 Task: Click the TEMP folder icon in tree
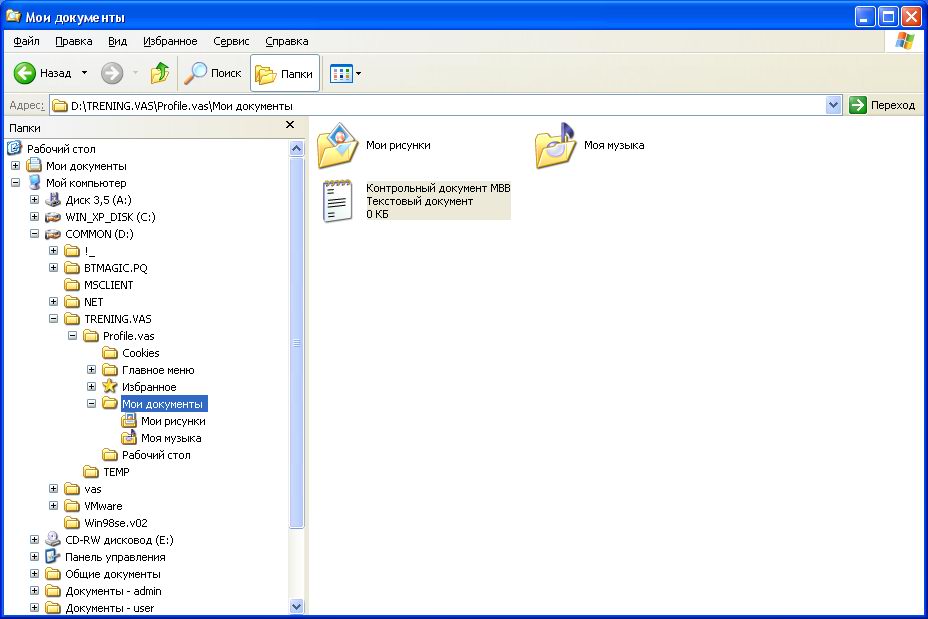pos(91,472)
